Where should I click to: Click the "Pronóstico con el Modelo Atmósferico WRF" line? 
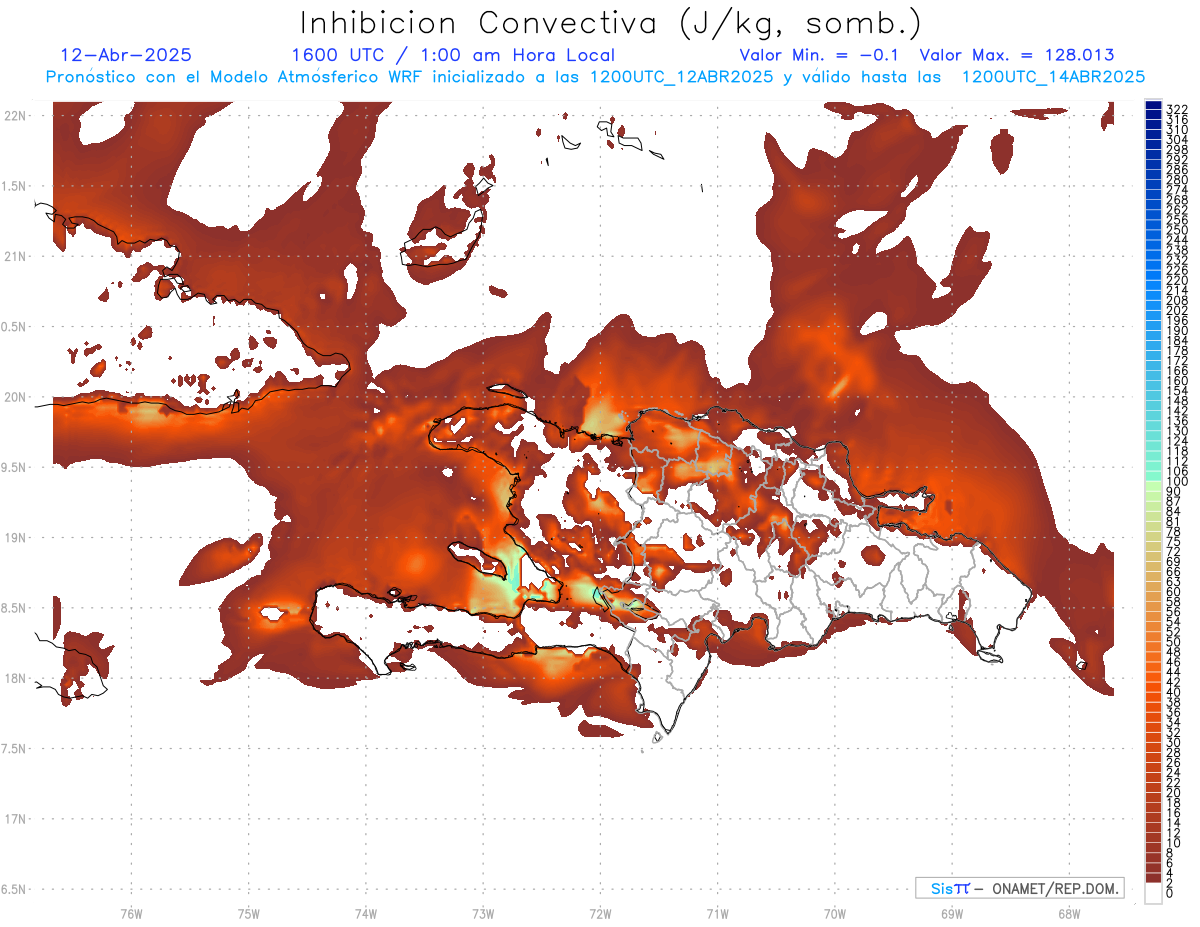point(595,77)
